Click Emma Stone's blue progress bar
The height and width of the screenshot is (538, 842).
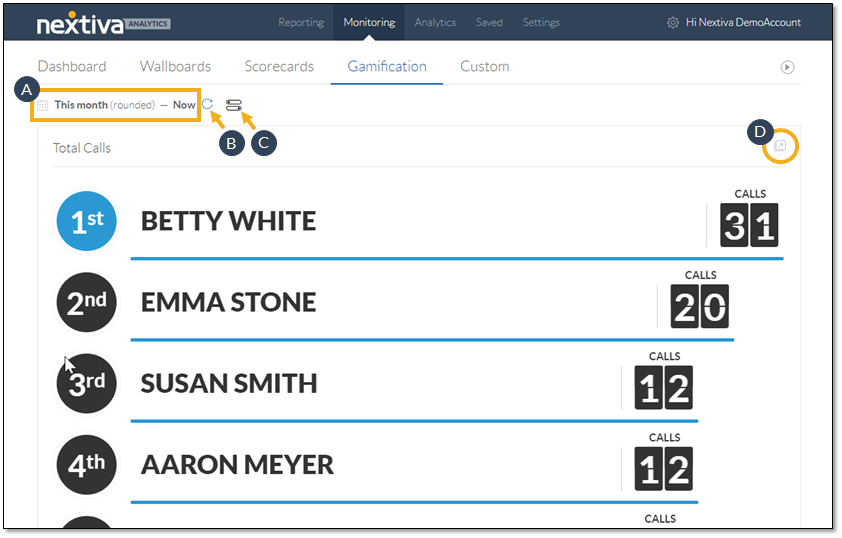pyautogui.click(x=432, y=340)
